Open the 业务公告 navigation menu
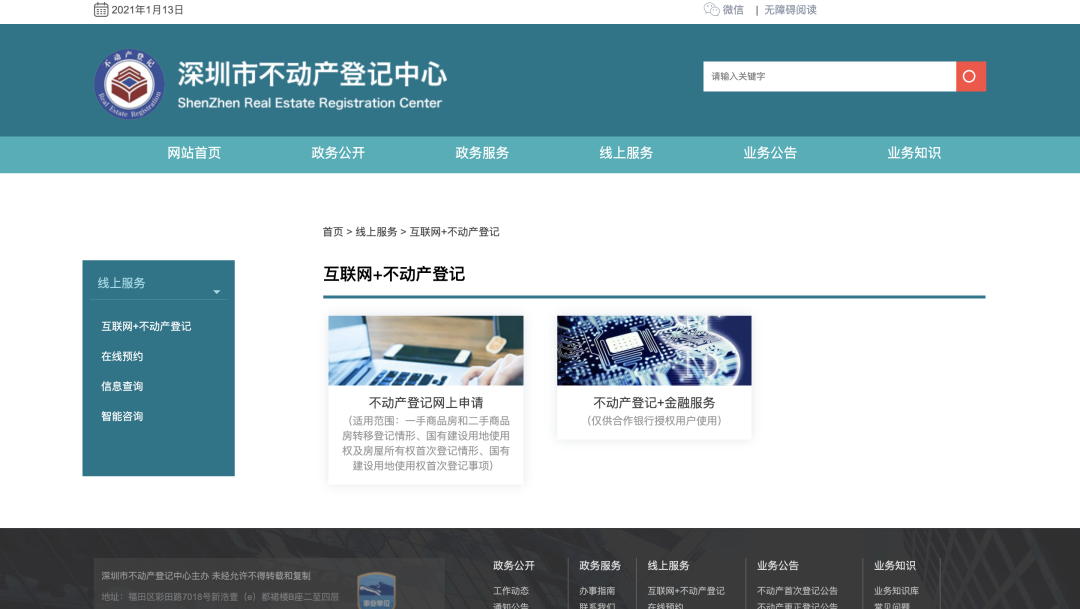 (x=769, y=154)
